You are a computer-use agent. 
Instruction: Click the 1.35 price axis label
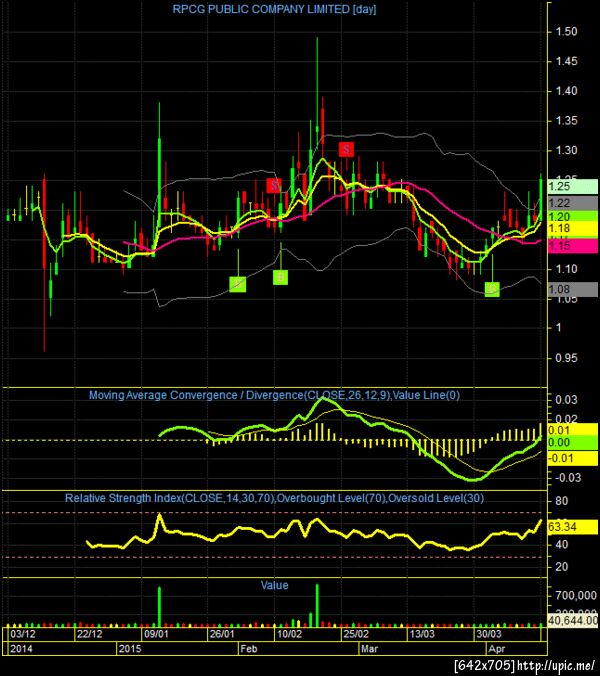566,120
